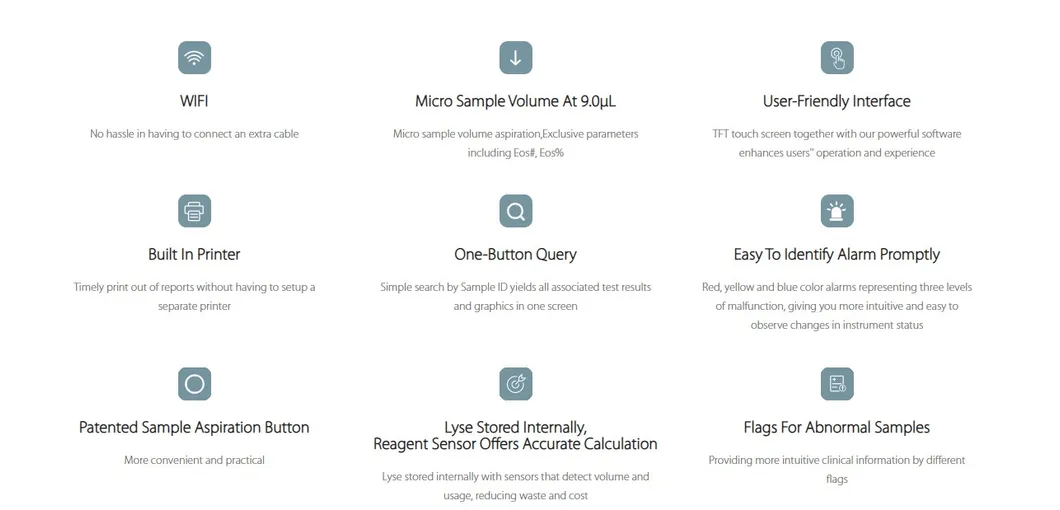The height and width of the screenshot is (510, 1060).
Task: Select the One-Button Query heading
Action: 515,254
